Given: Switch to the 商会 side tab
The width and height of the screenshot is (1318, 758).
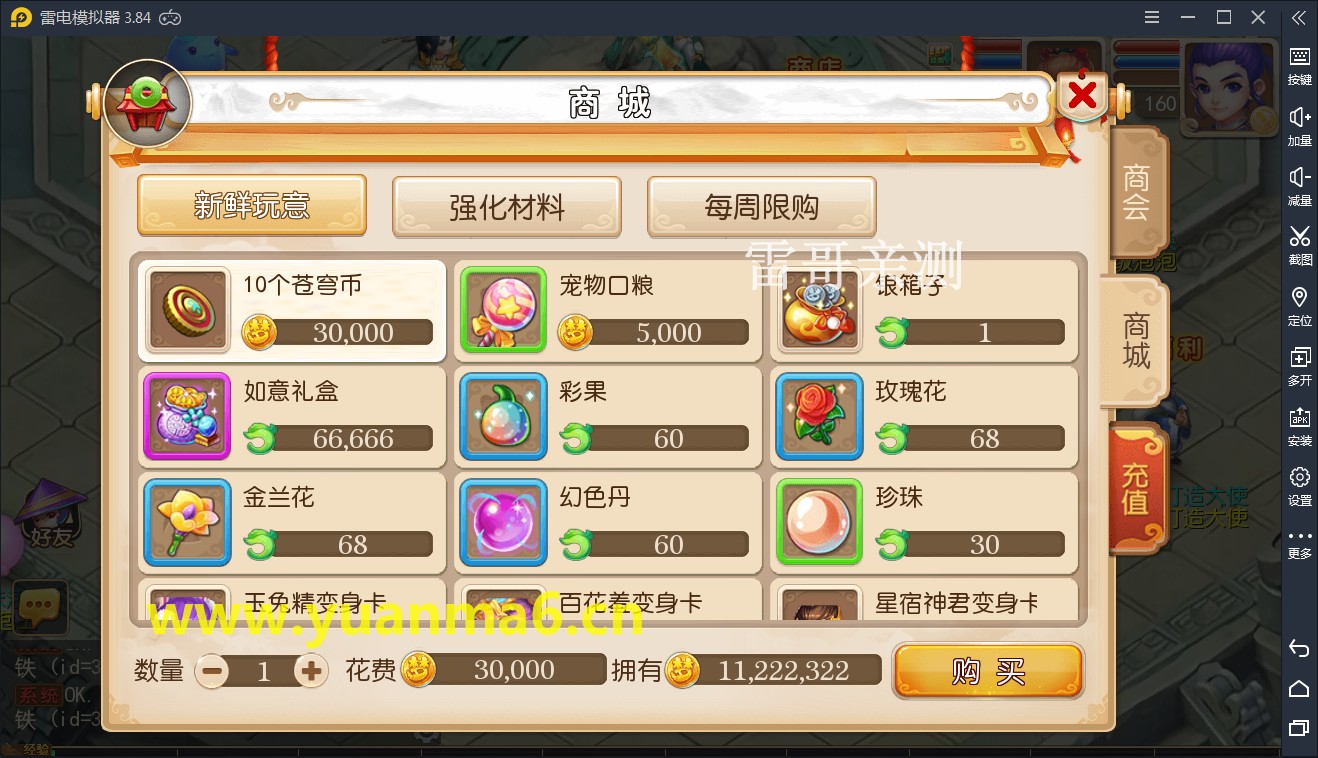Looking at the screenshot, I should pos(1137,193).
